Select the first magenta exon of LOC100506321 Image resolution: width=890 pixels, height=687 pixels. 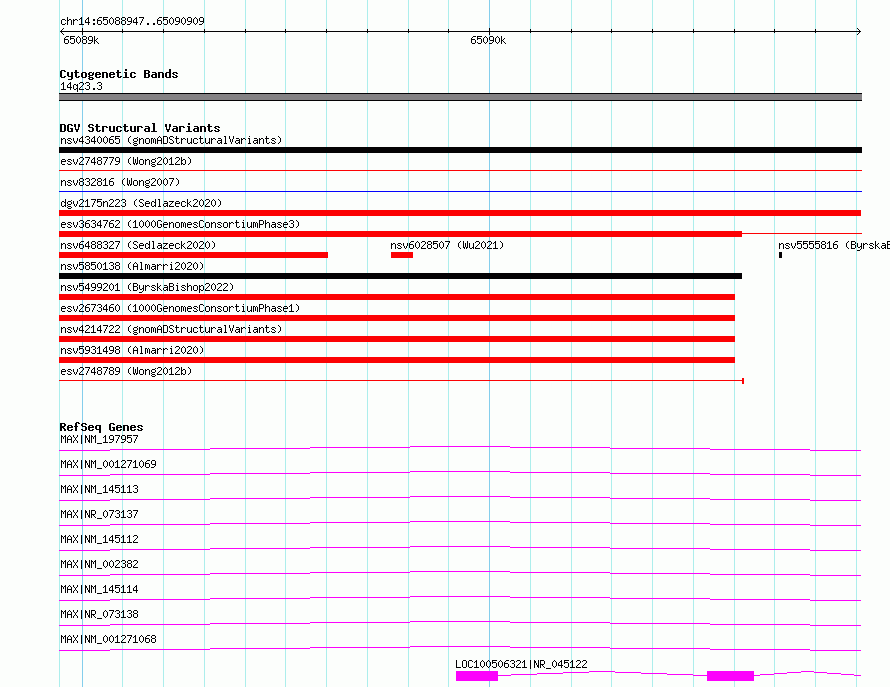[x=477, y=676]
